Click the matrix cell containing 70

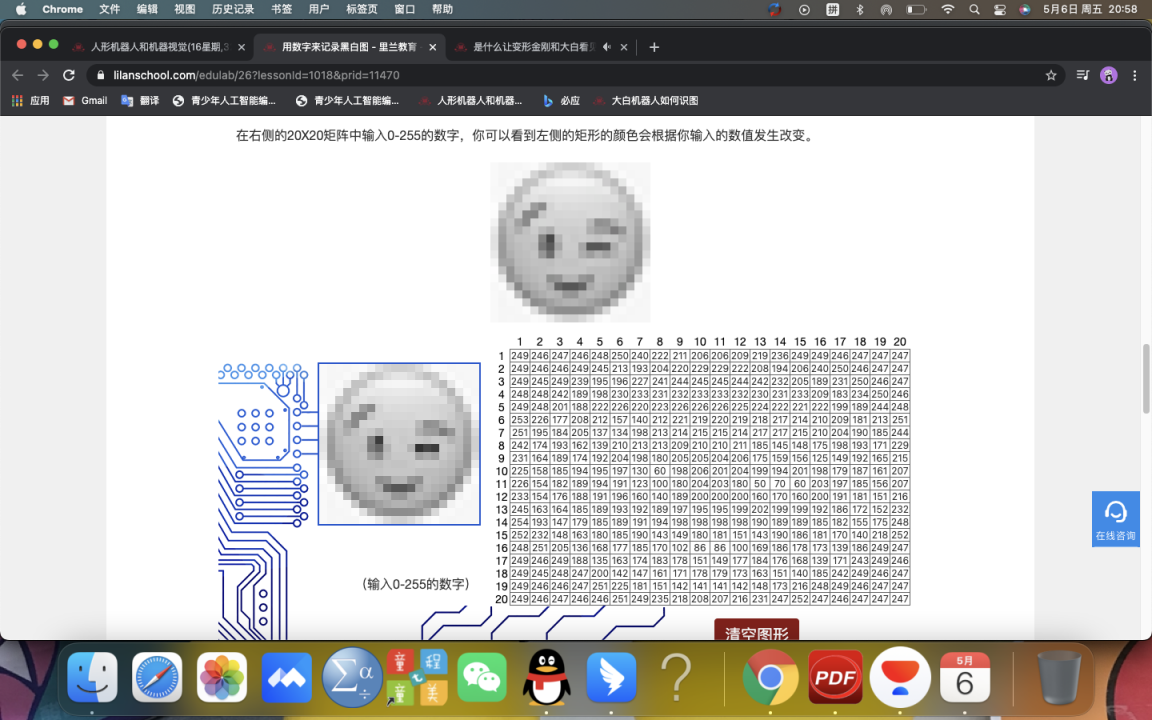pos(780,484)
